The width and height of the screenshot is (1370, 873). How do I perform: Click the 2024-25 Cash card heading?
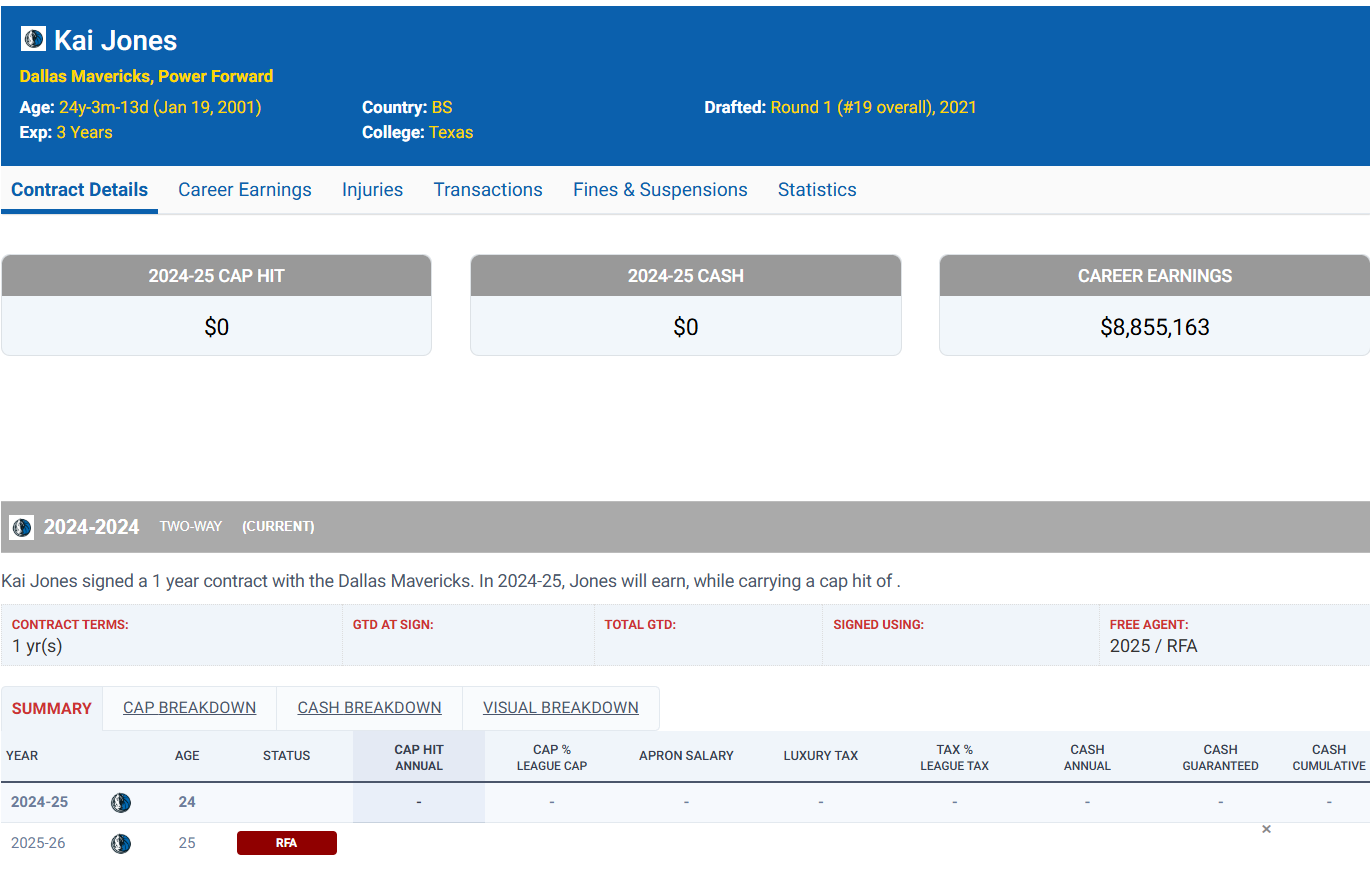coord(686,276)
